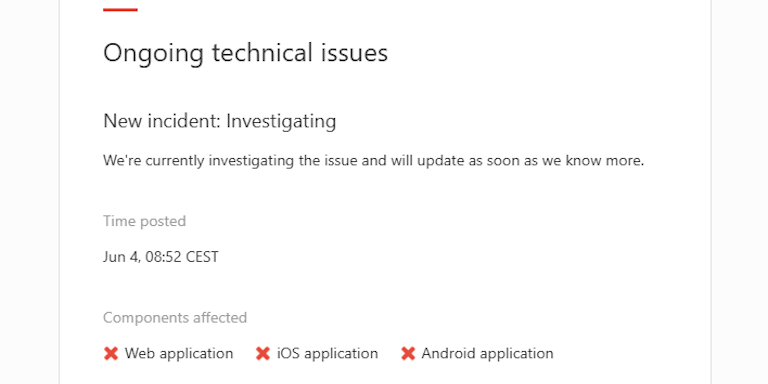Select the Web application component label
This screenshot has width=768, height=384.
[179, 353]
